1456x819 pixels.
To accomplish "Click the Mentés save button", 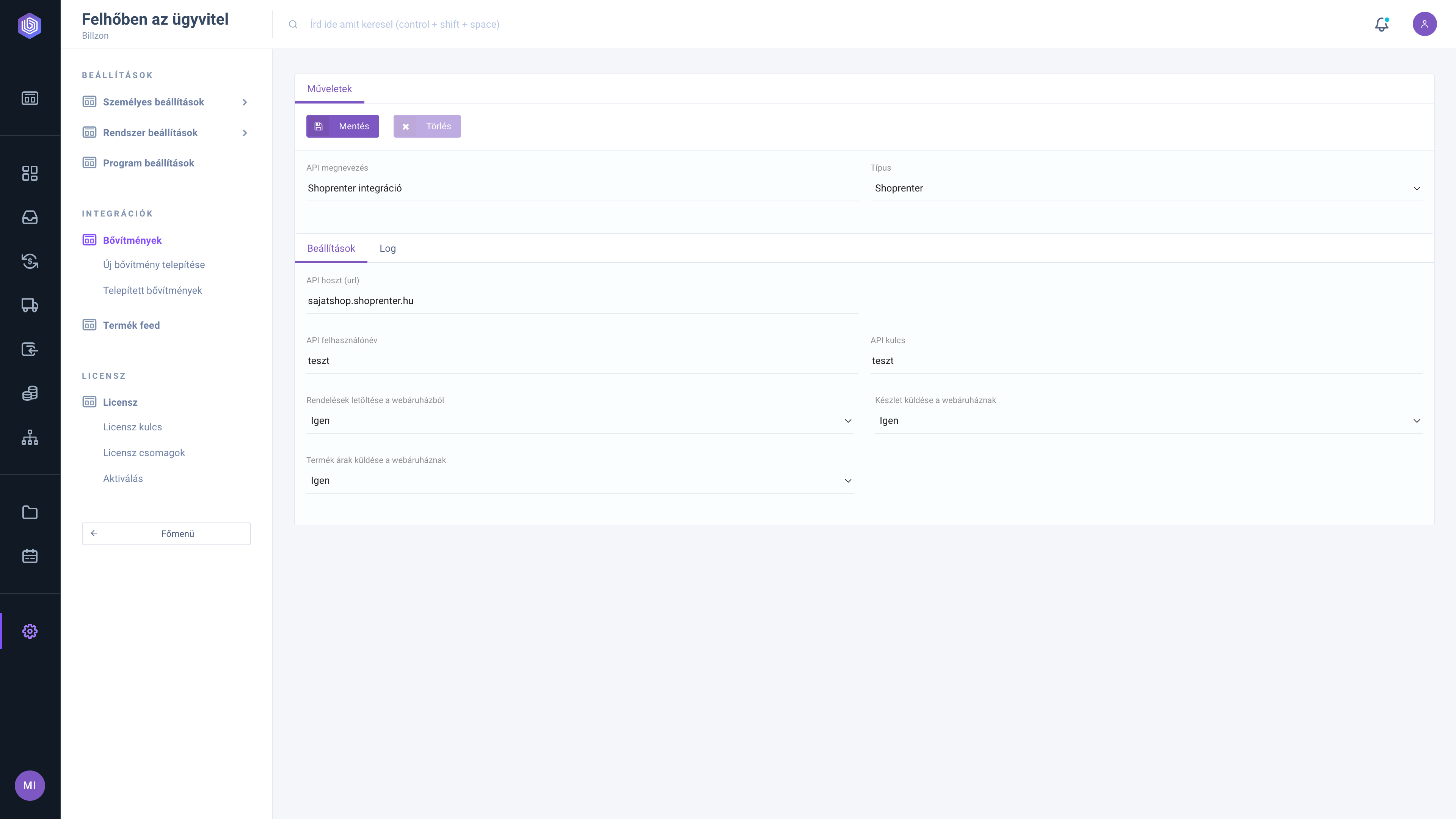I will tap(342, 126).
